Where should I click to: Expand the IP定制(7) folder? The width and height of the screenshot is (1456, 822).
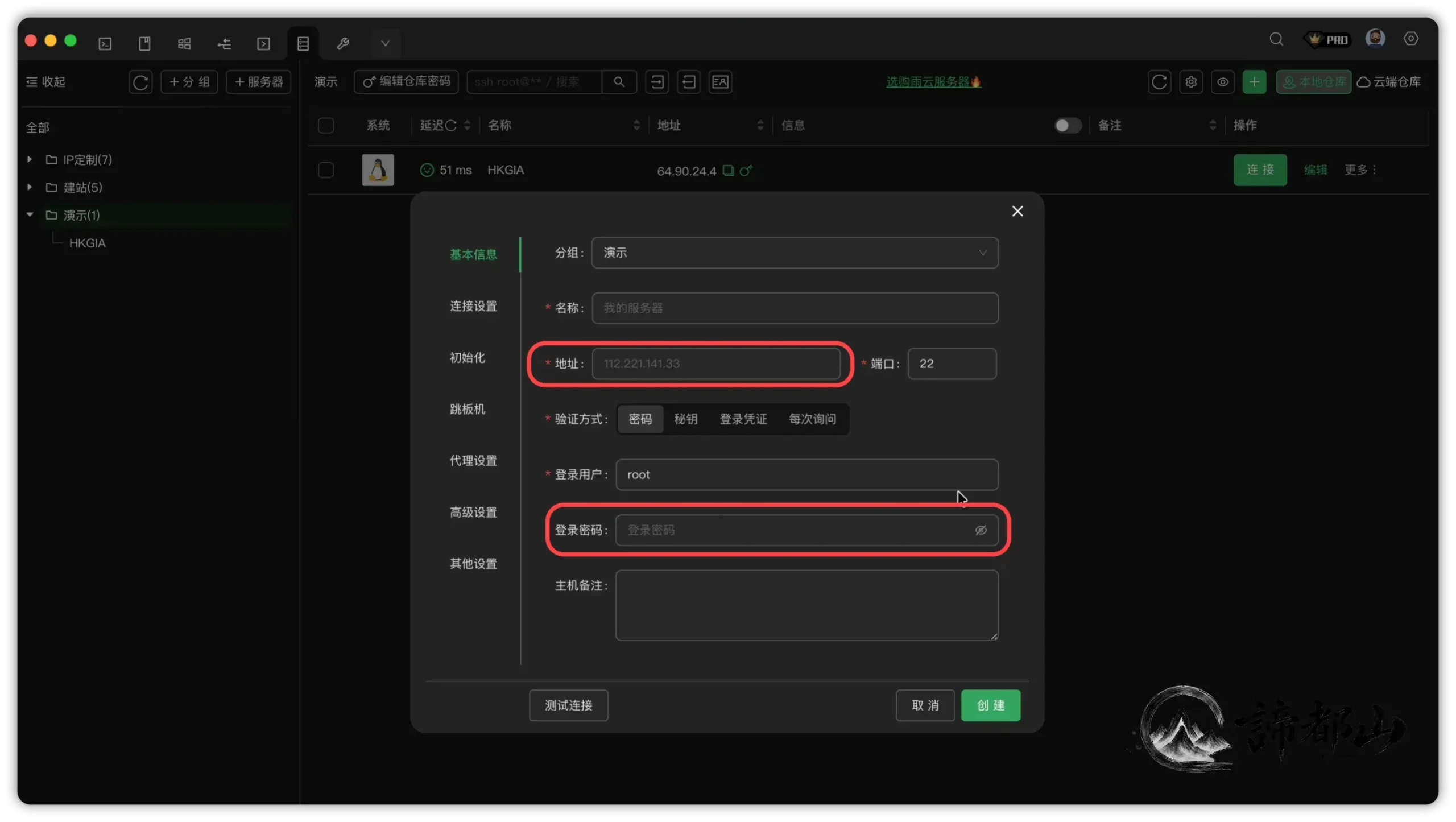point(30,159)
